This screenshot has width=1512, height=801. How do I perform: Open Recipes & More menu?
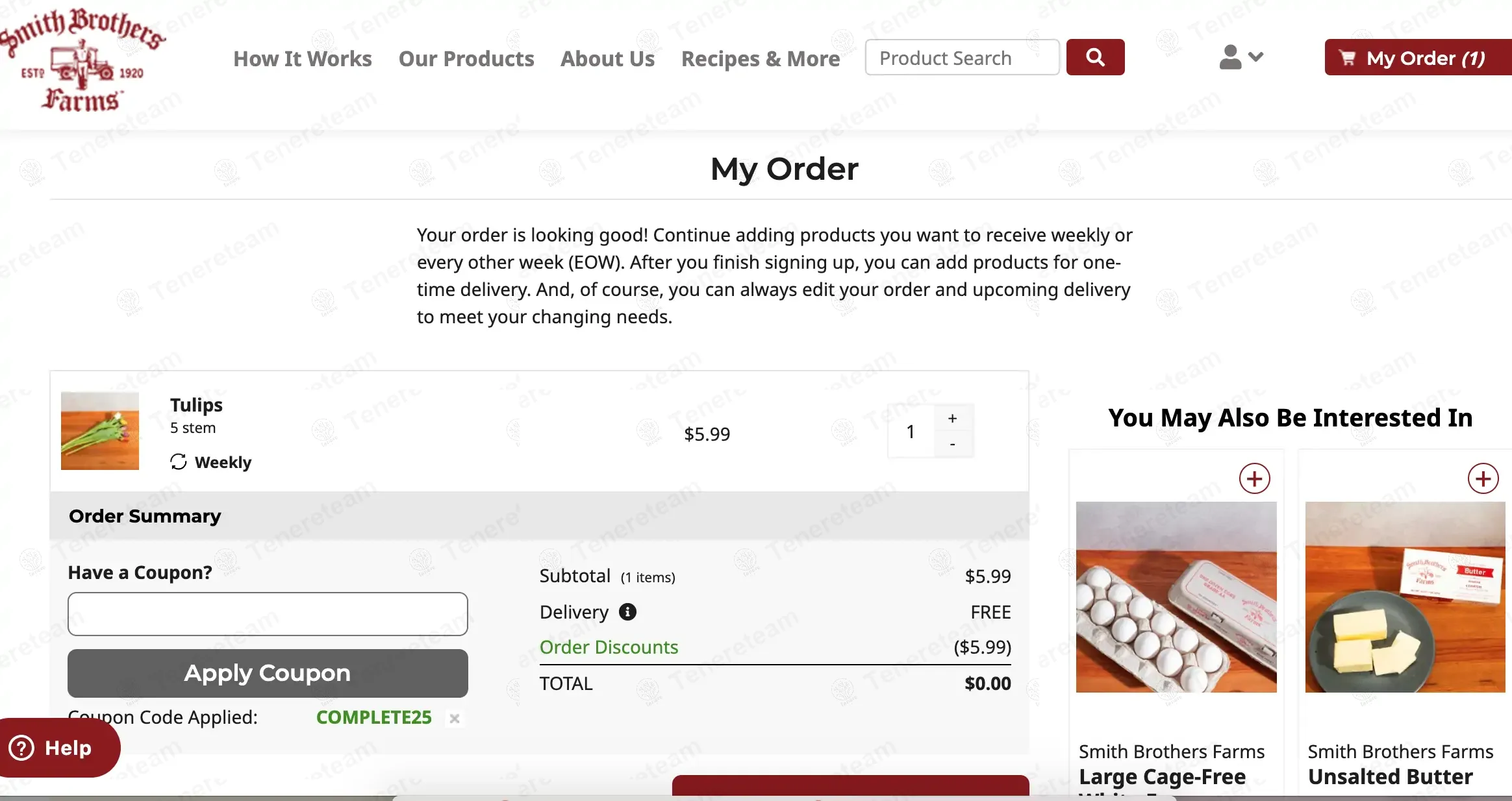click(760, 58)
